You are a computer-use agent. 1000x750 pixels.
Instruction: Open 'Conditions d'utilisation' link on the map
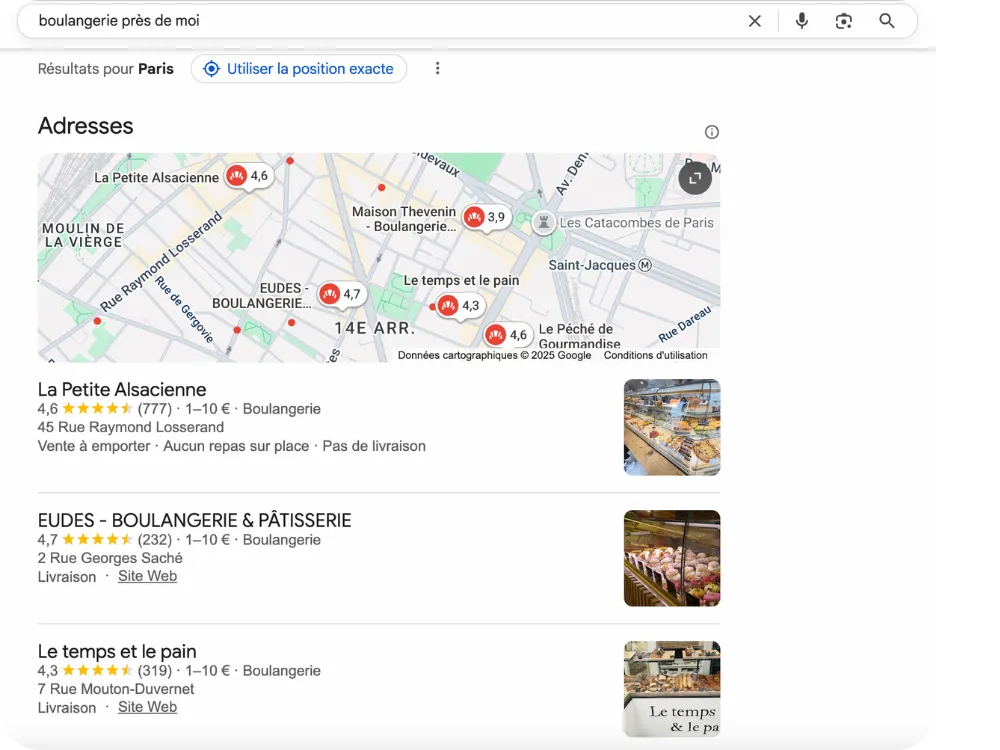click(656, 355)
